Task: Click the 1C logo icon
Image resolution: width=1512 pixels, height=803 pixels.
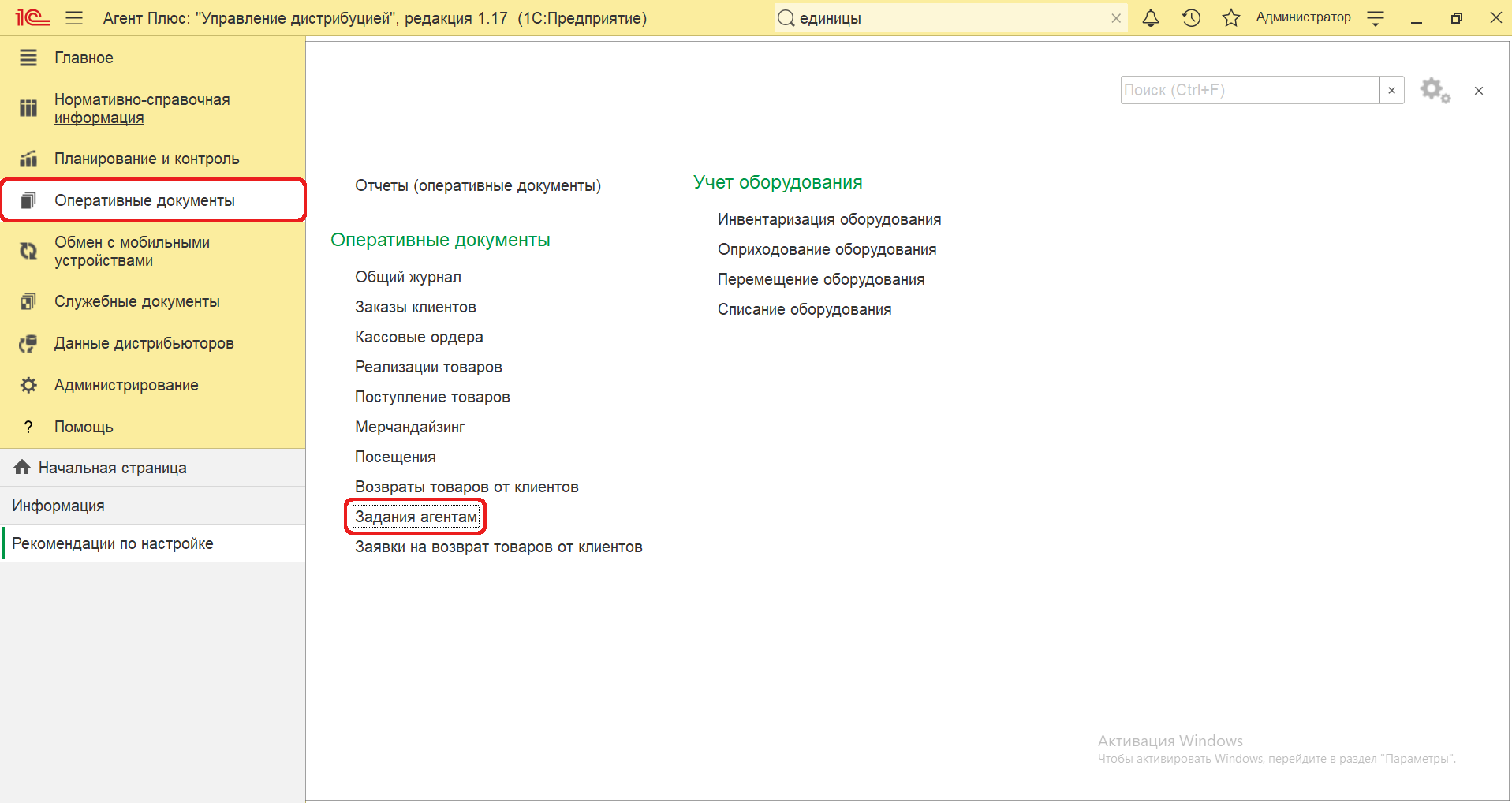Action: tap(32, 17)
